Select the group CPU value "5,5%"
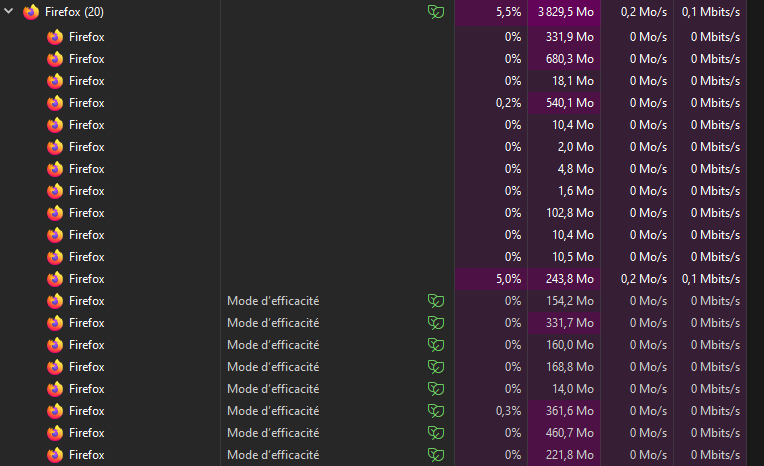 (x=508, y=12)
